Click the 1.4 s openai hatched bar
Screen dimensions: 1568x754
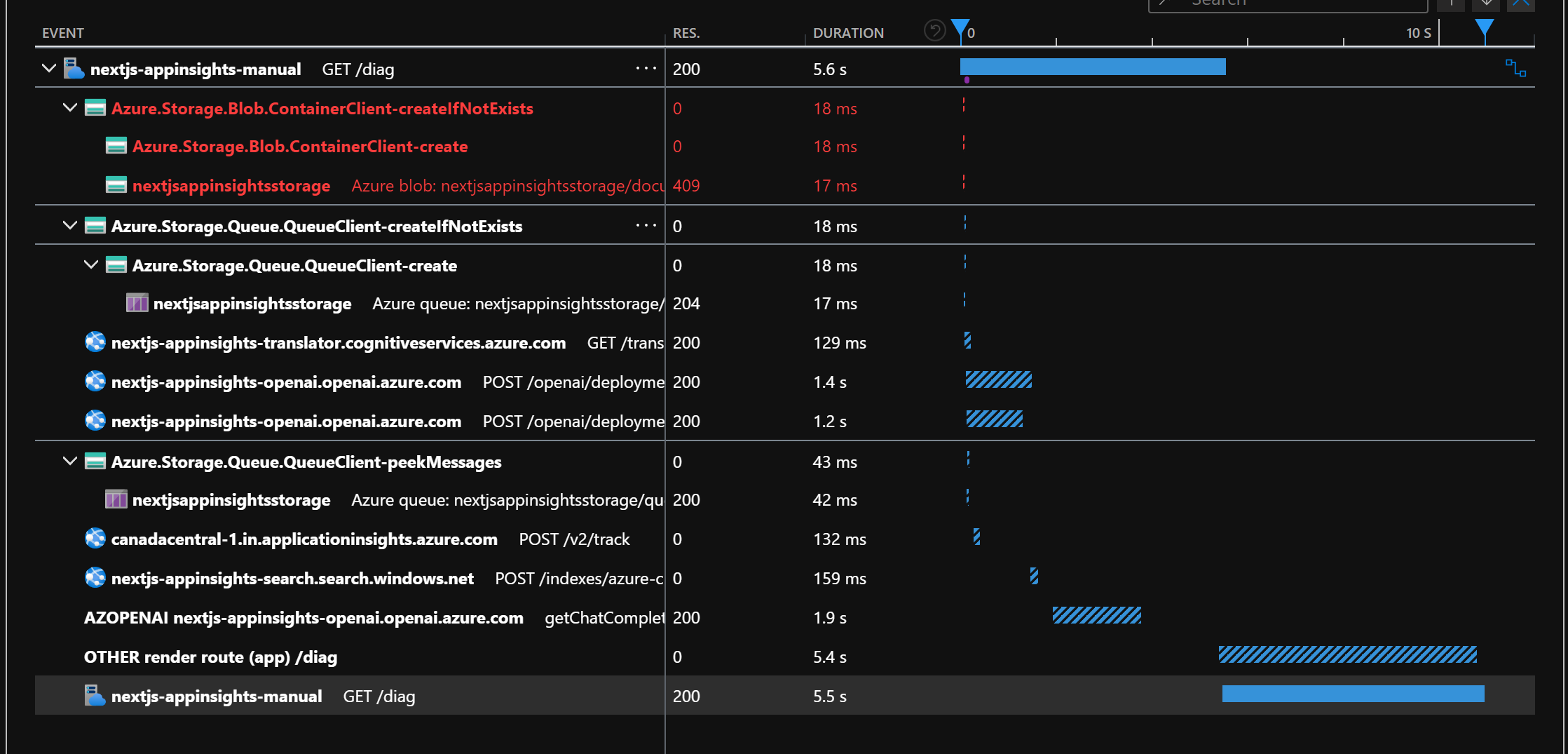pyautogui.click(x=999, y=380)
